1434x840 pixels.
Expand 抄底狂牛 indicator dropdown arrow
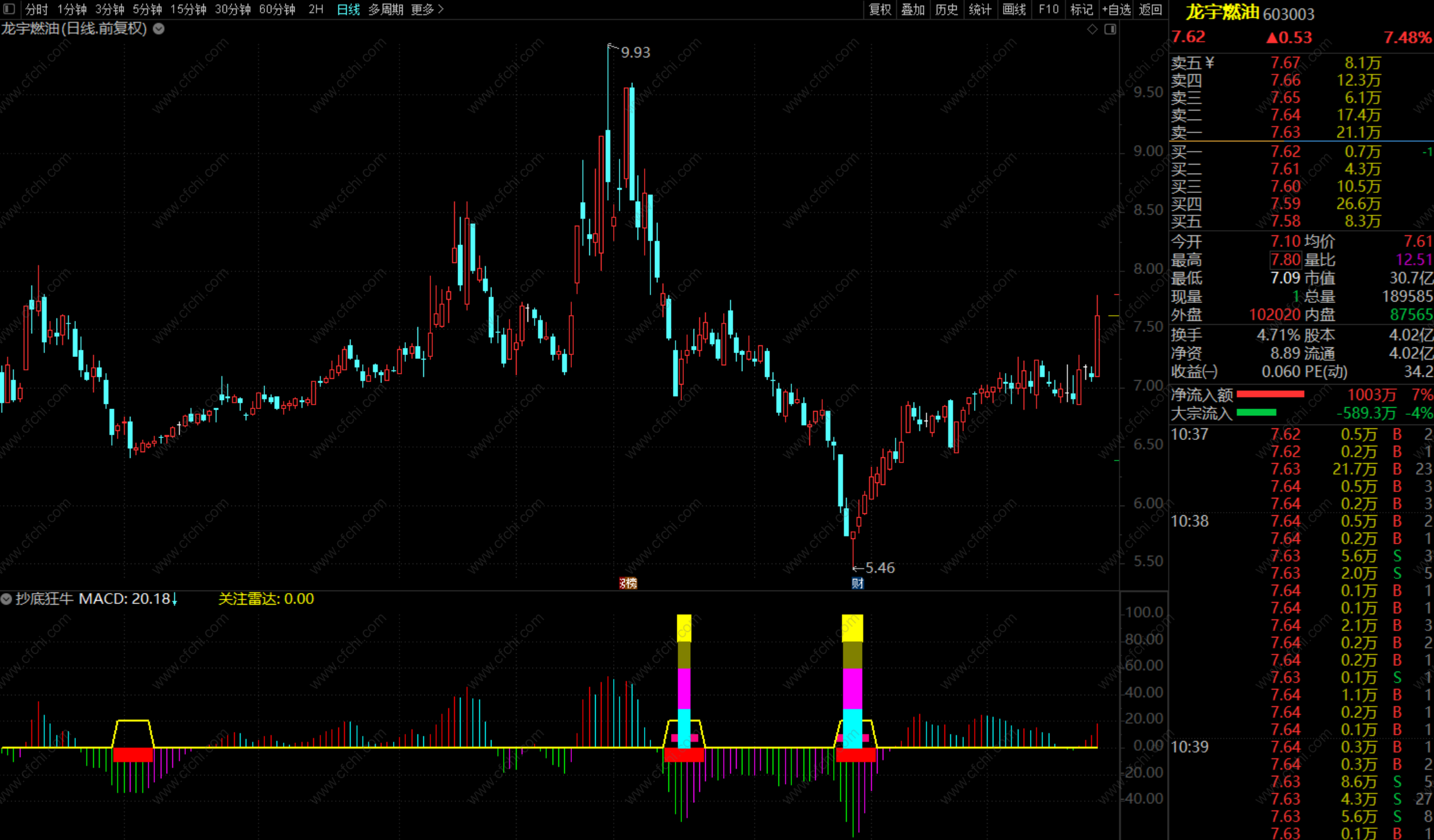coord(6,599)
